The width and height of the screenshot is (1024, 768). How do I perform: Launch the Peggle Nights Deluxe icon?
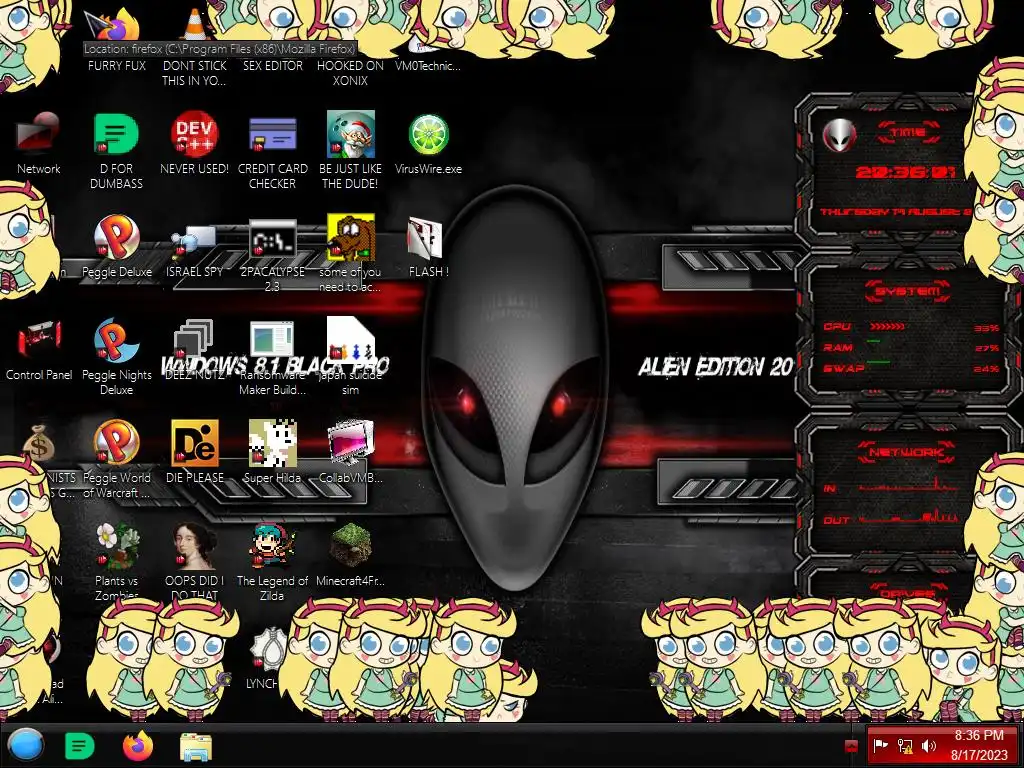click(x=116, y=340)
